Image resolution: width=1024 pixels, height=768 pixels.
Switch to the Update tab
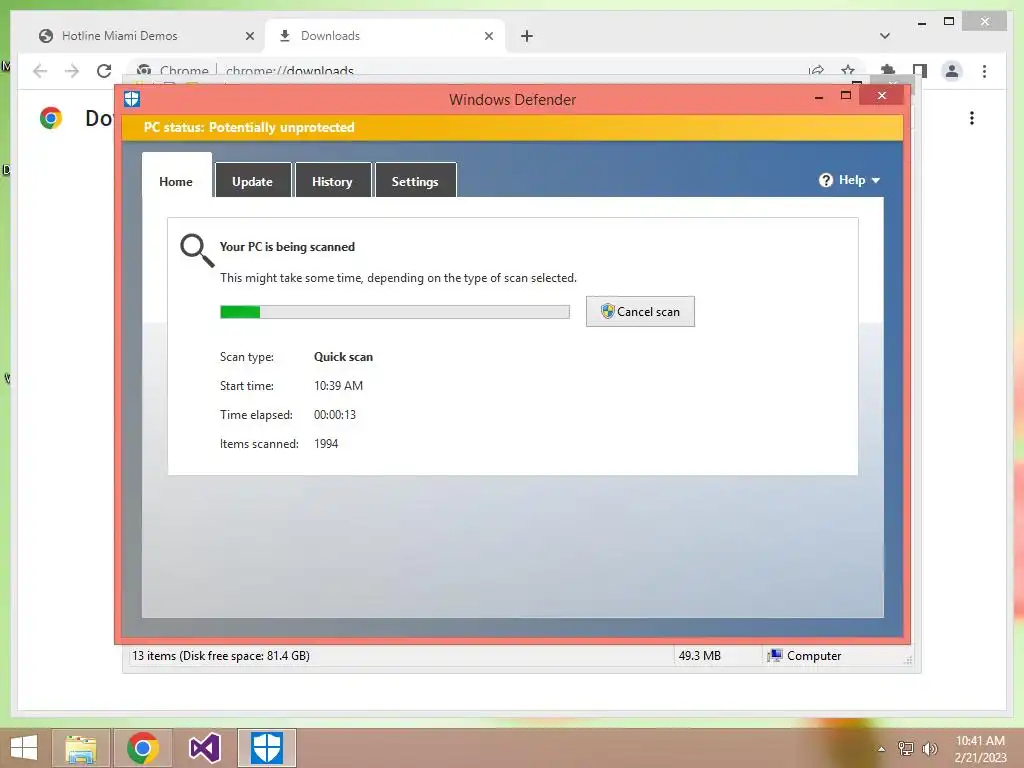click(x=253, y=181)
